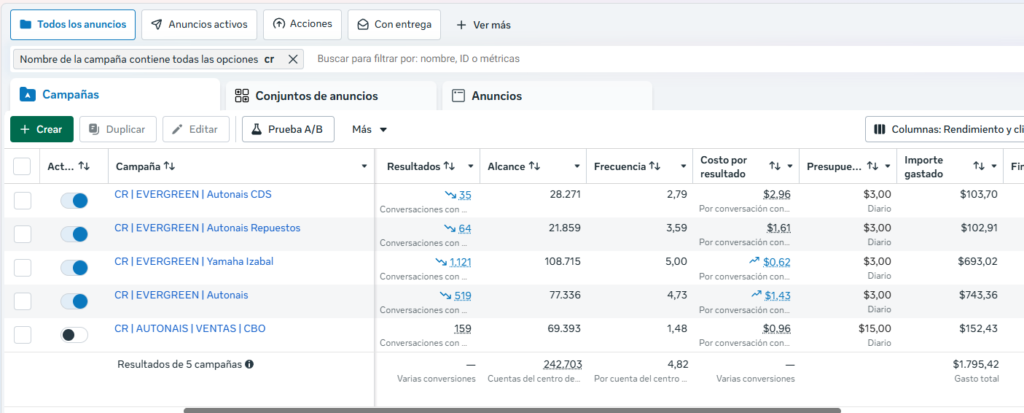This screenshot has width=1024, height=413.
Task: Click the total reach value 242.703
Action: 562,364
